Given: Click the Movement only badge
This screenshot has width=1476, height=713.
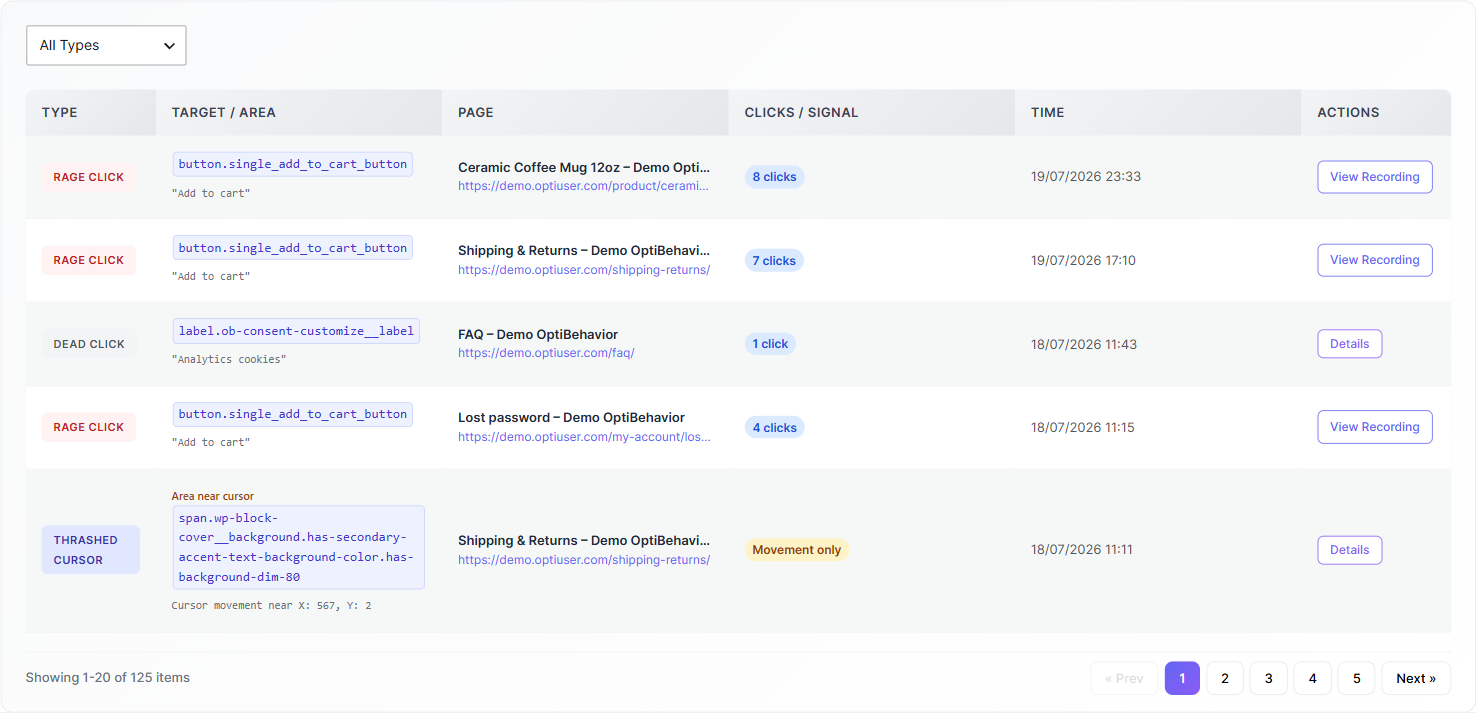Looking at the screenshot, I should [x=797, y=550].
